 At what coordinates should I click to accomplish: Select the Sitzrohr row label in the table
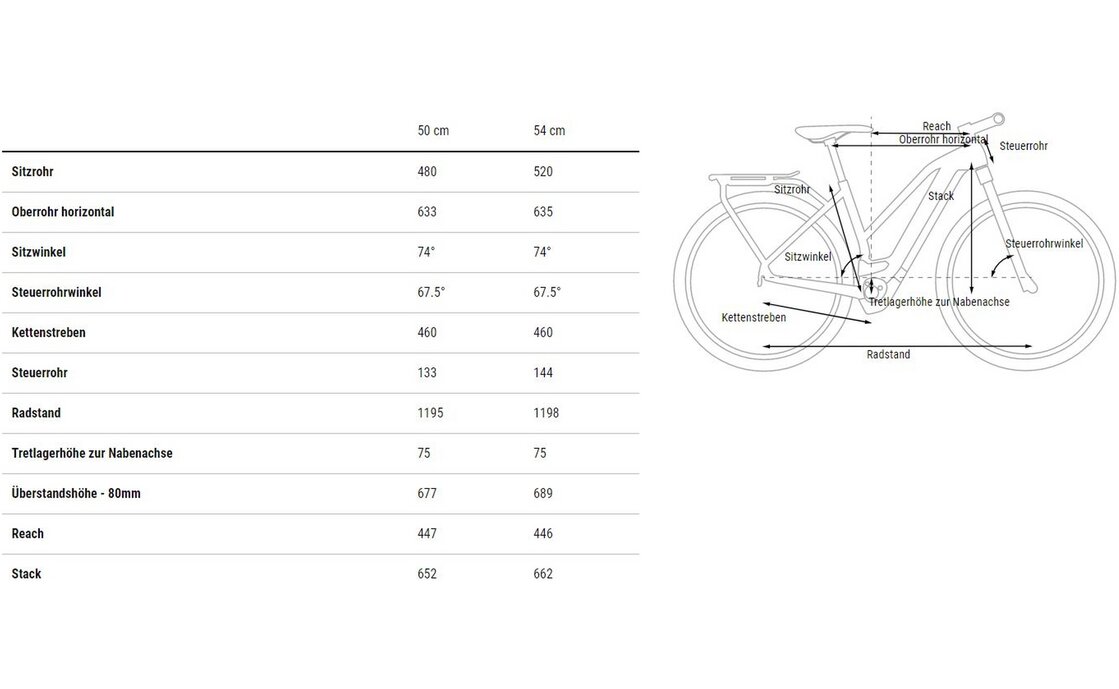pos(32,172)
